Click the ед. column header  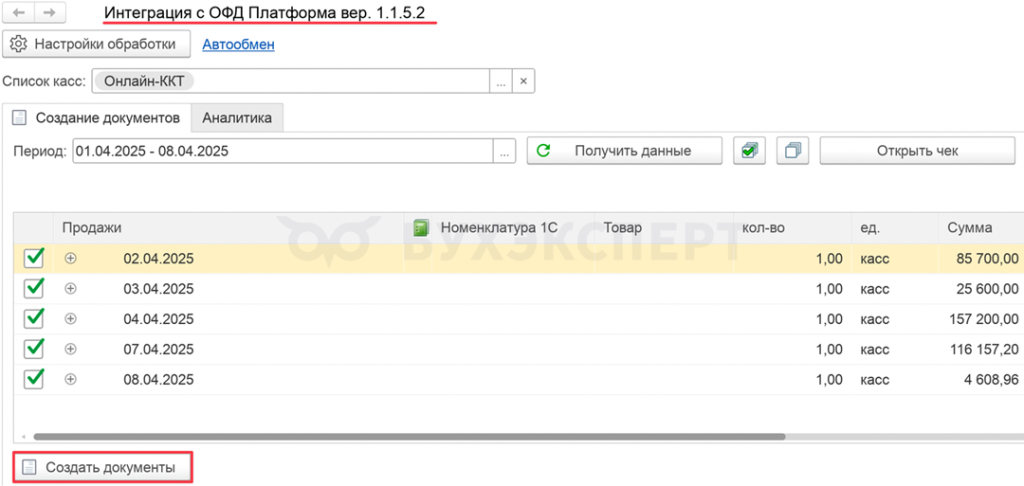click(x=895, y=228)
